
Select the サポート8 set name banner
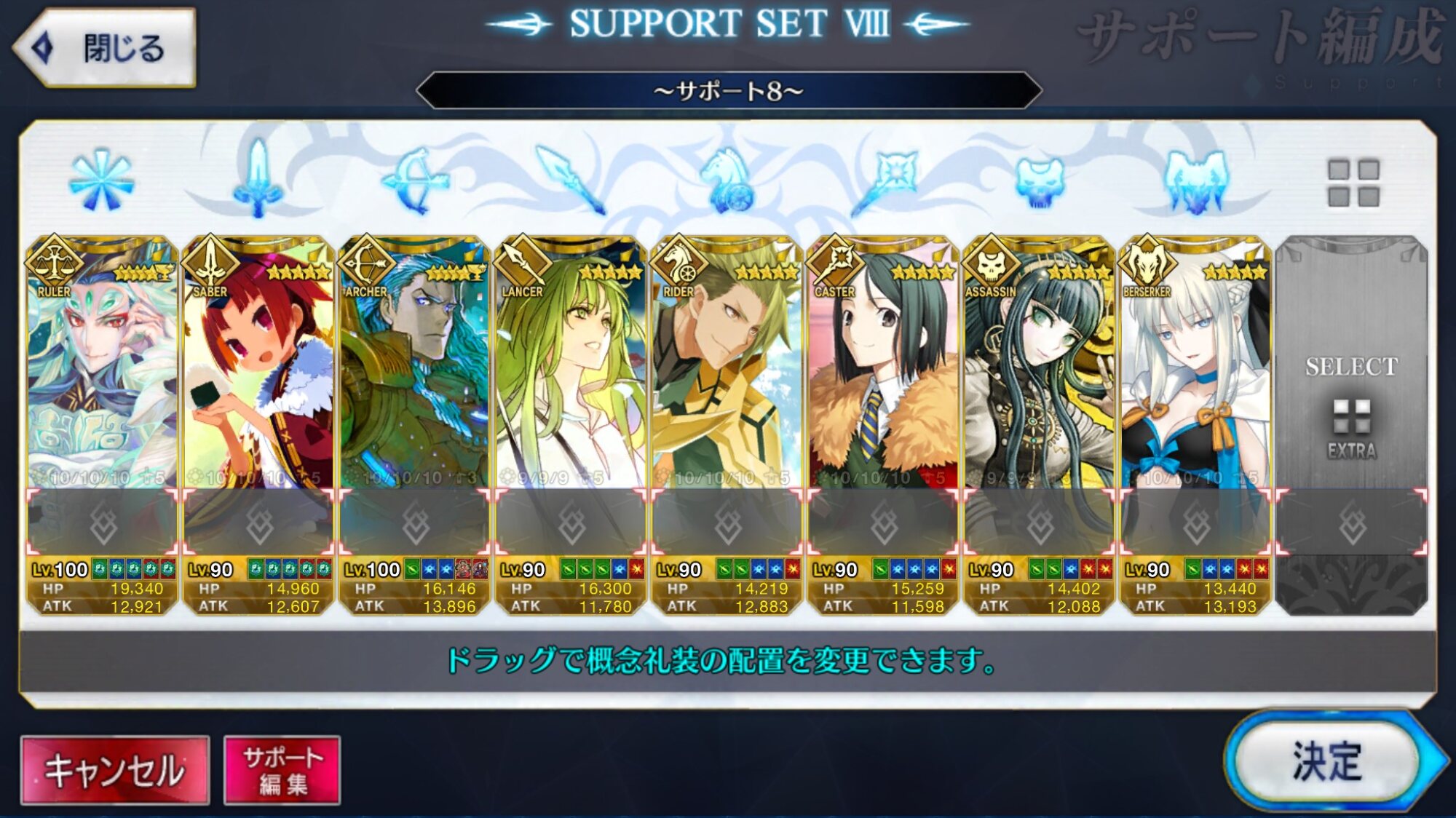729,91
